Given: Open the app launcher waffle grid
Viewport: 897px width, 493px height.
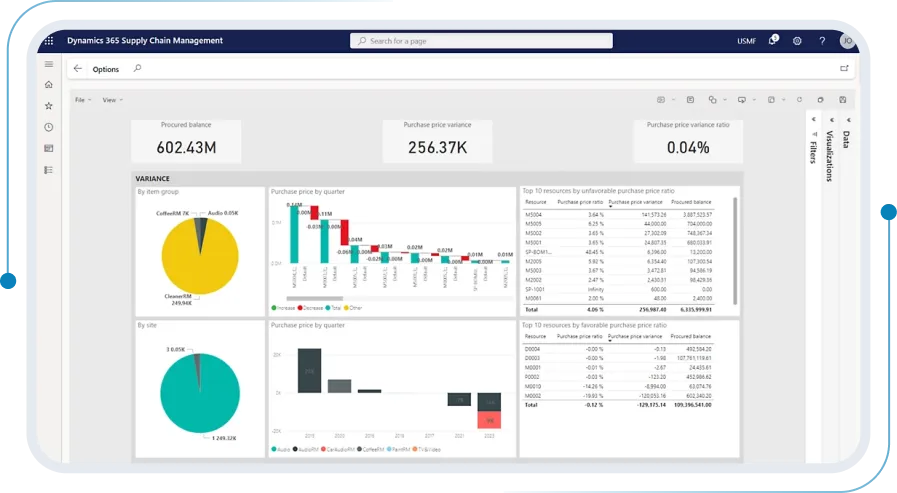Looking at the screenshot, I should [x=49, y=41].
